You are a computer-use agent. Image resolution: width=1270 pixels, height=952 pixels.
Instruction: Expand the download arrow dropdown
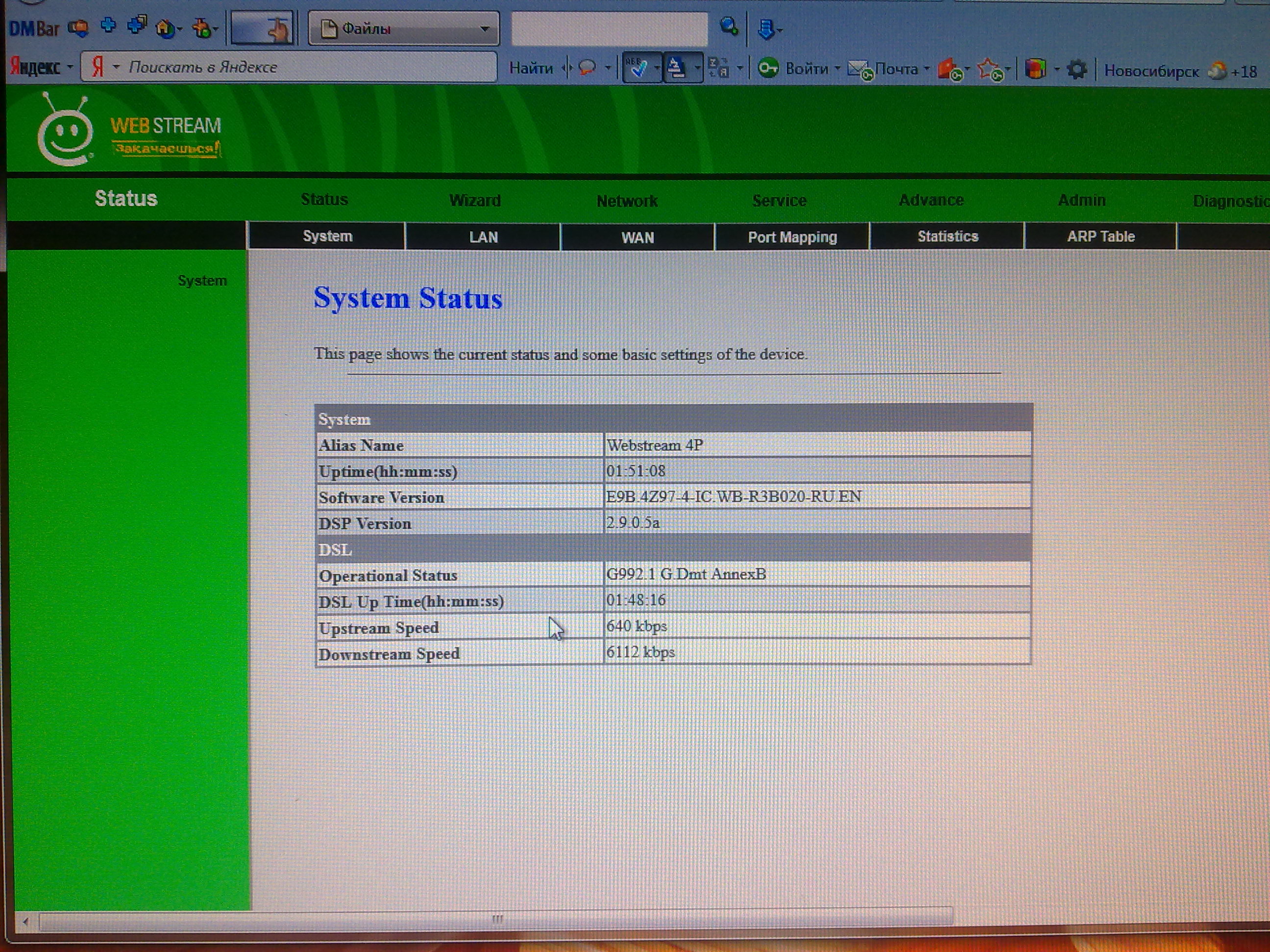coord(780,31)
